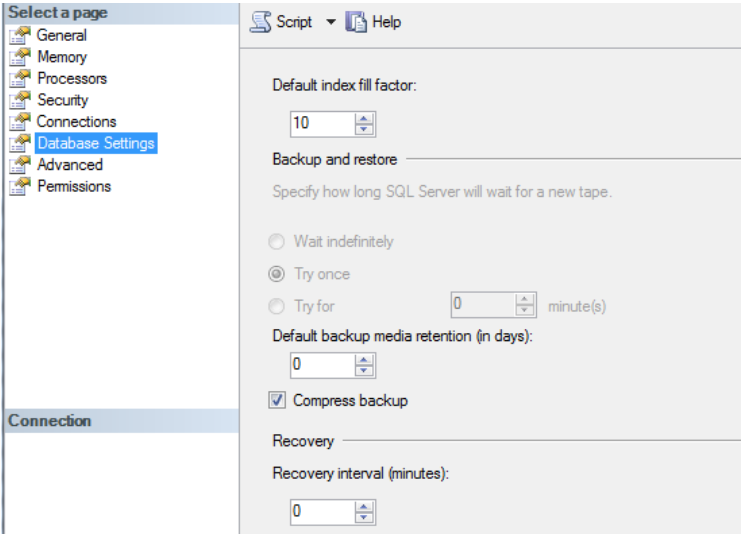745x535 pixels.
Task: Decrease the recovery interval minutes value
Action: click(364, 517)
